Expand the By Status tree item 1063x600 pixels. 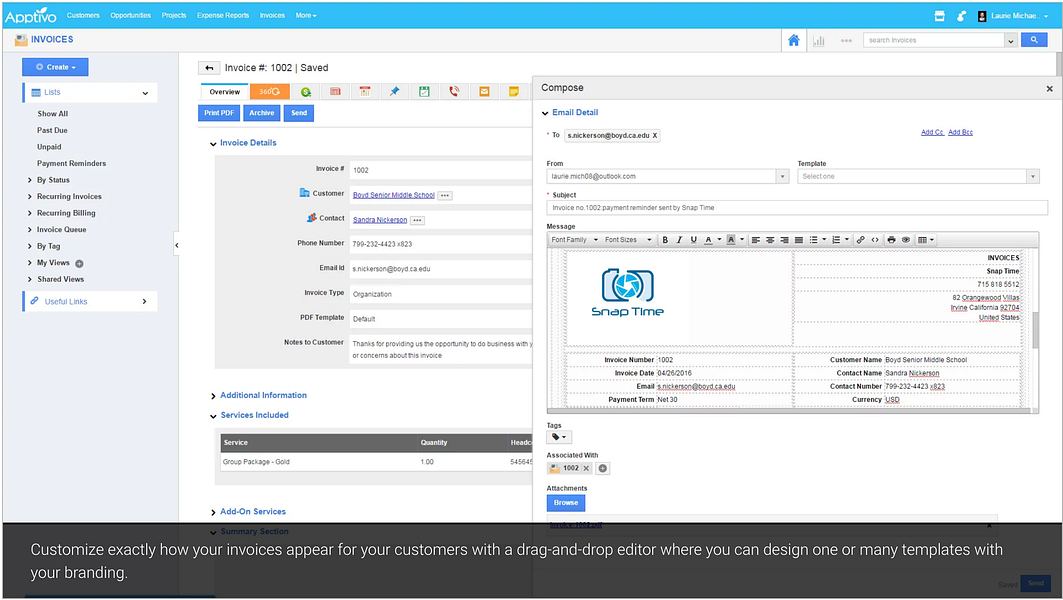[x=30, y=180]
